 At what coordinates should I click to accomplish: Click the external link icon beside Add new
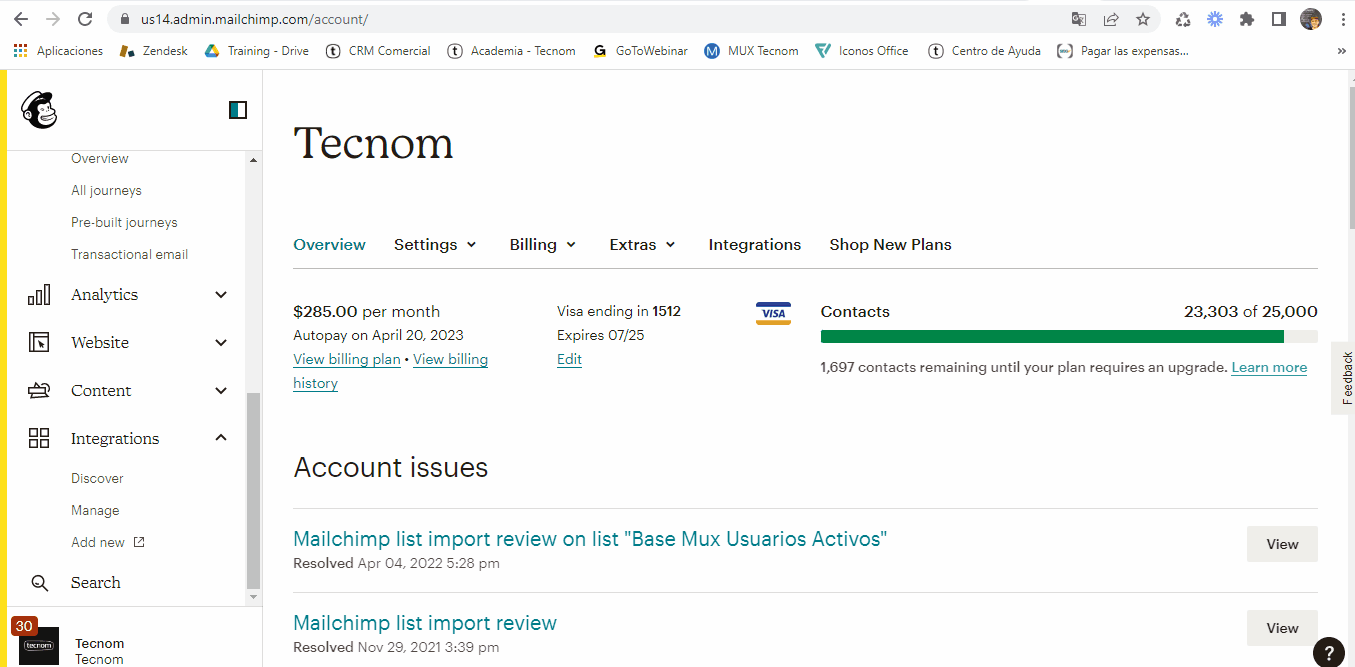tap(139, 542)
